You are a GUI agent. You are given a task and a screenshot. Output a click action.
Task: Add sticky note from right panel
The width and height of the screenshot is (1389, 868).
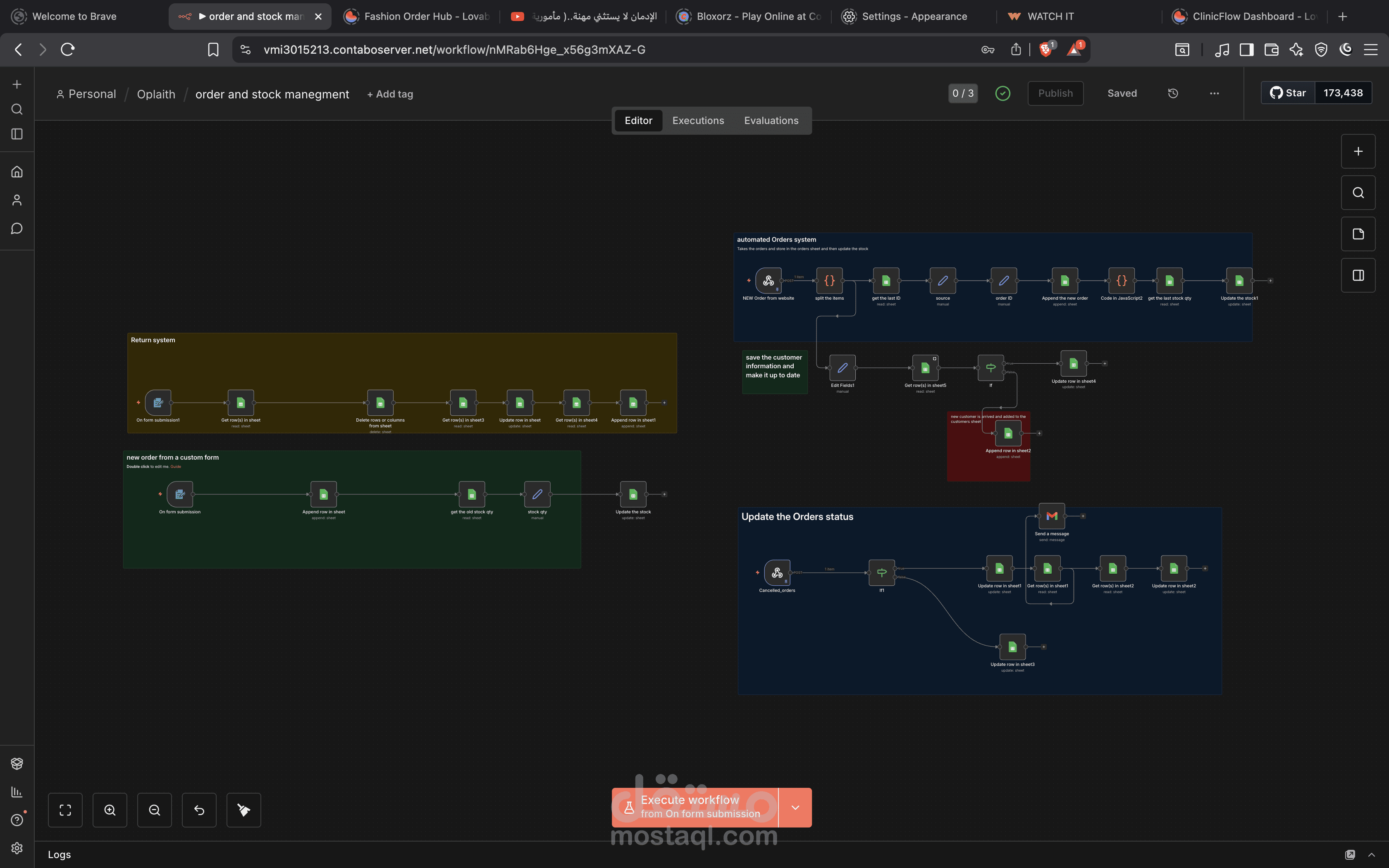pyautogui.click(x=1358, y=234)
